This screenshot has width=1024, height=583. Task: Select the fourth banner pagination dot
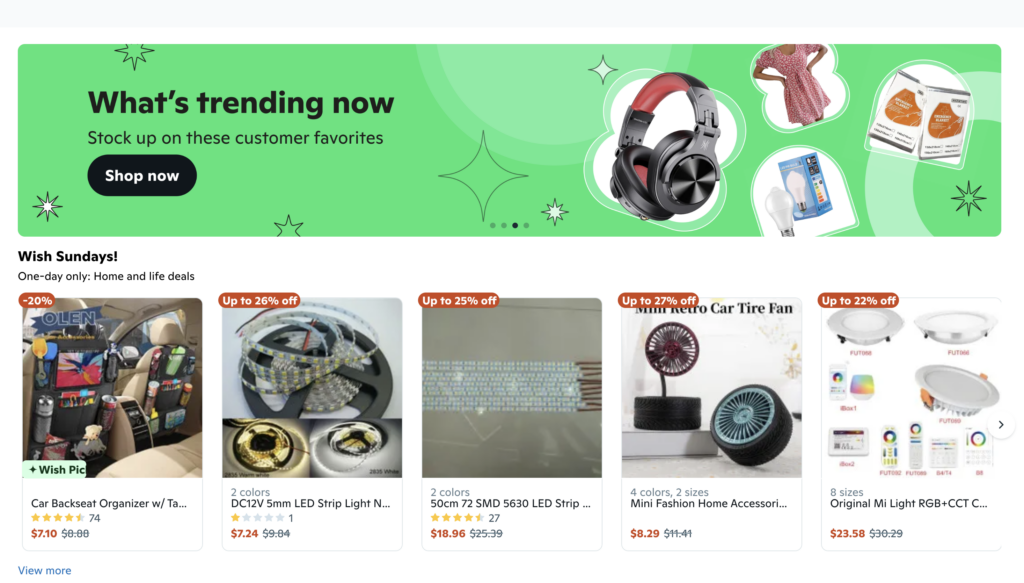[x=526, y=225]
